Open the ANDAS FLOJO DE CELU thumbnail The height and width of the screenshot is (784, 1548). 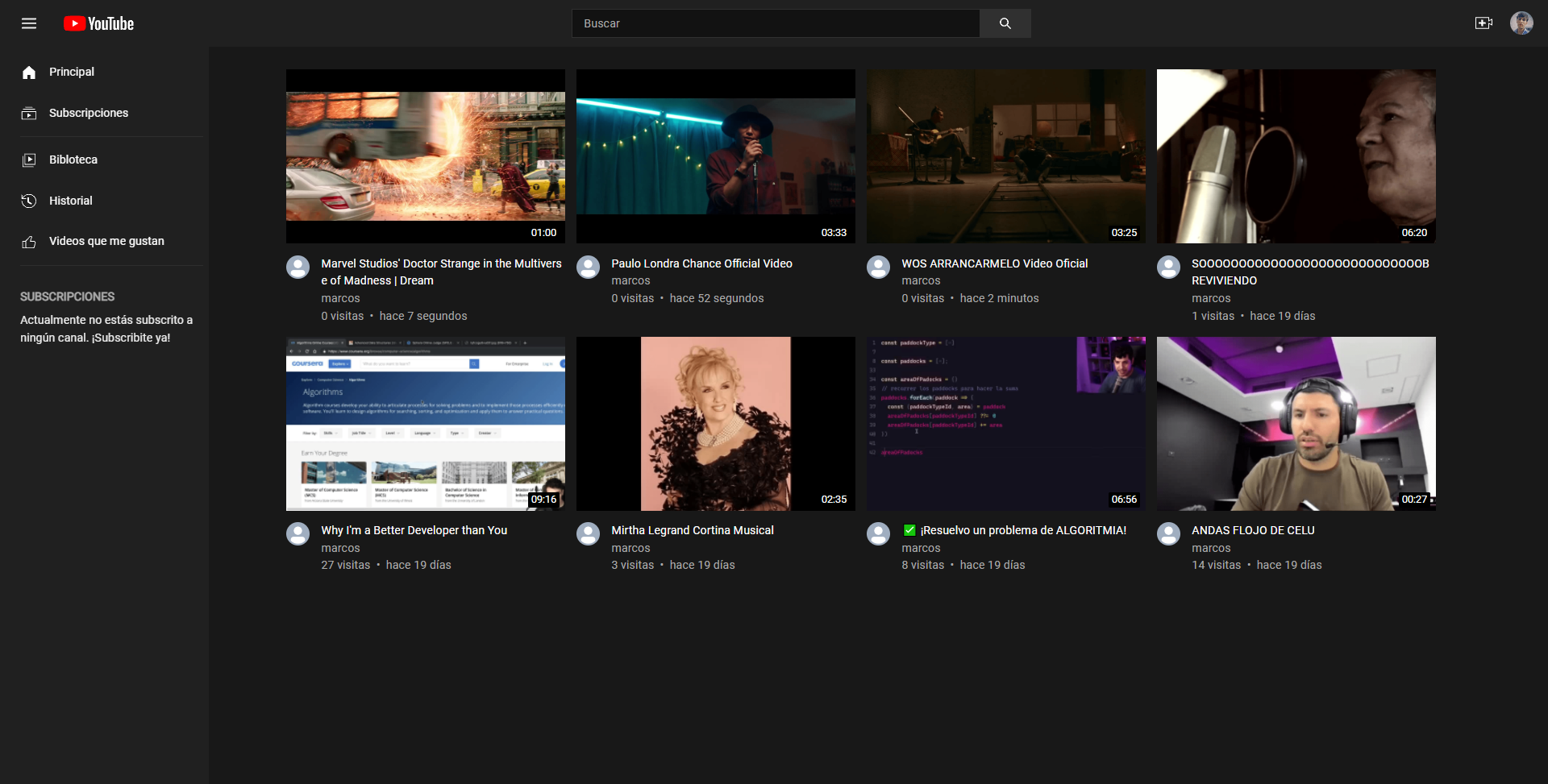(x=1295, y=423)
